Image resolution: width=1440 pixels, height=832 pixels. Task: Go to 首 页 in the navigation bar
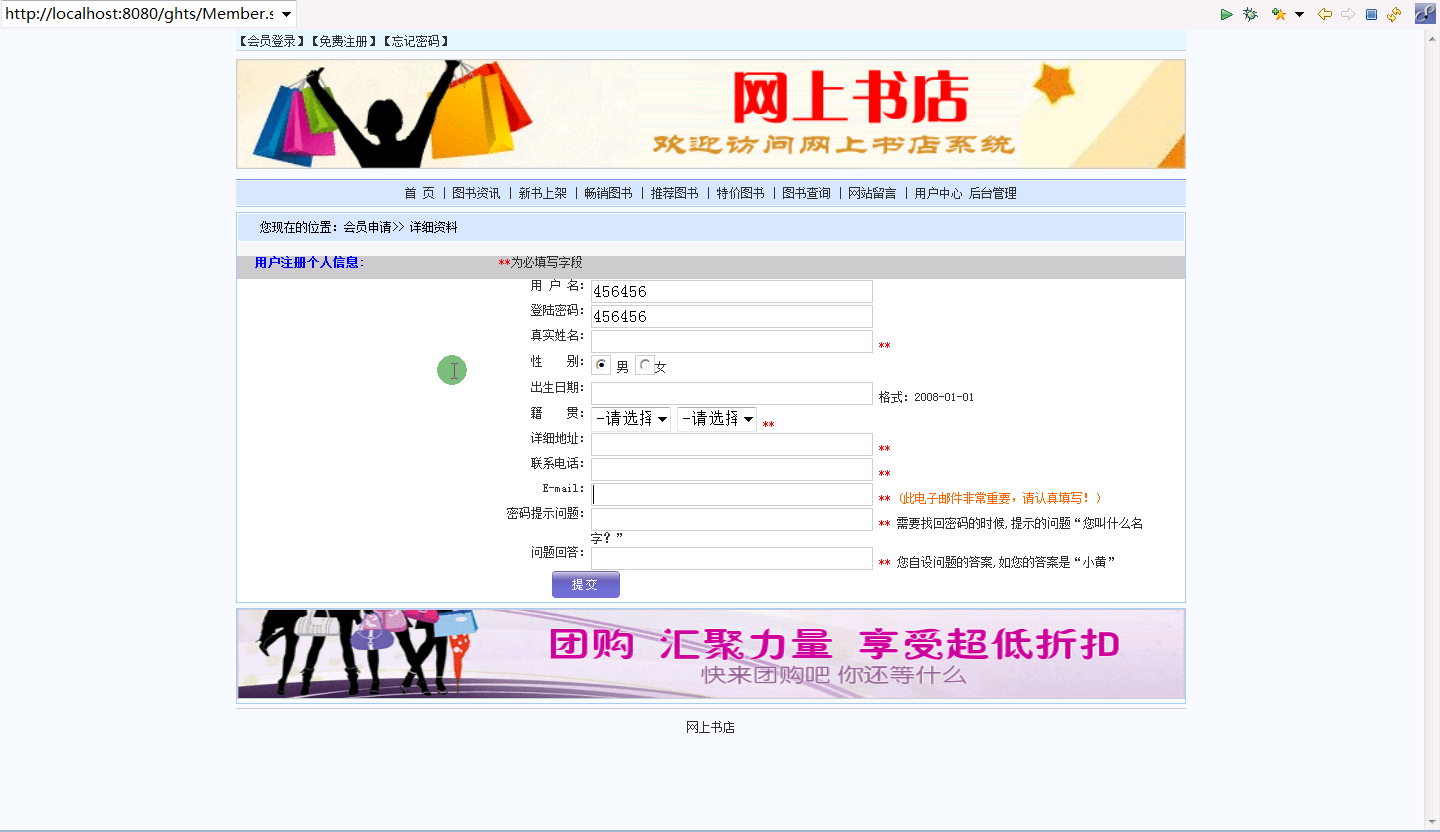pyautogui.click(x=420, y=193)
